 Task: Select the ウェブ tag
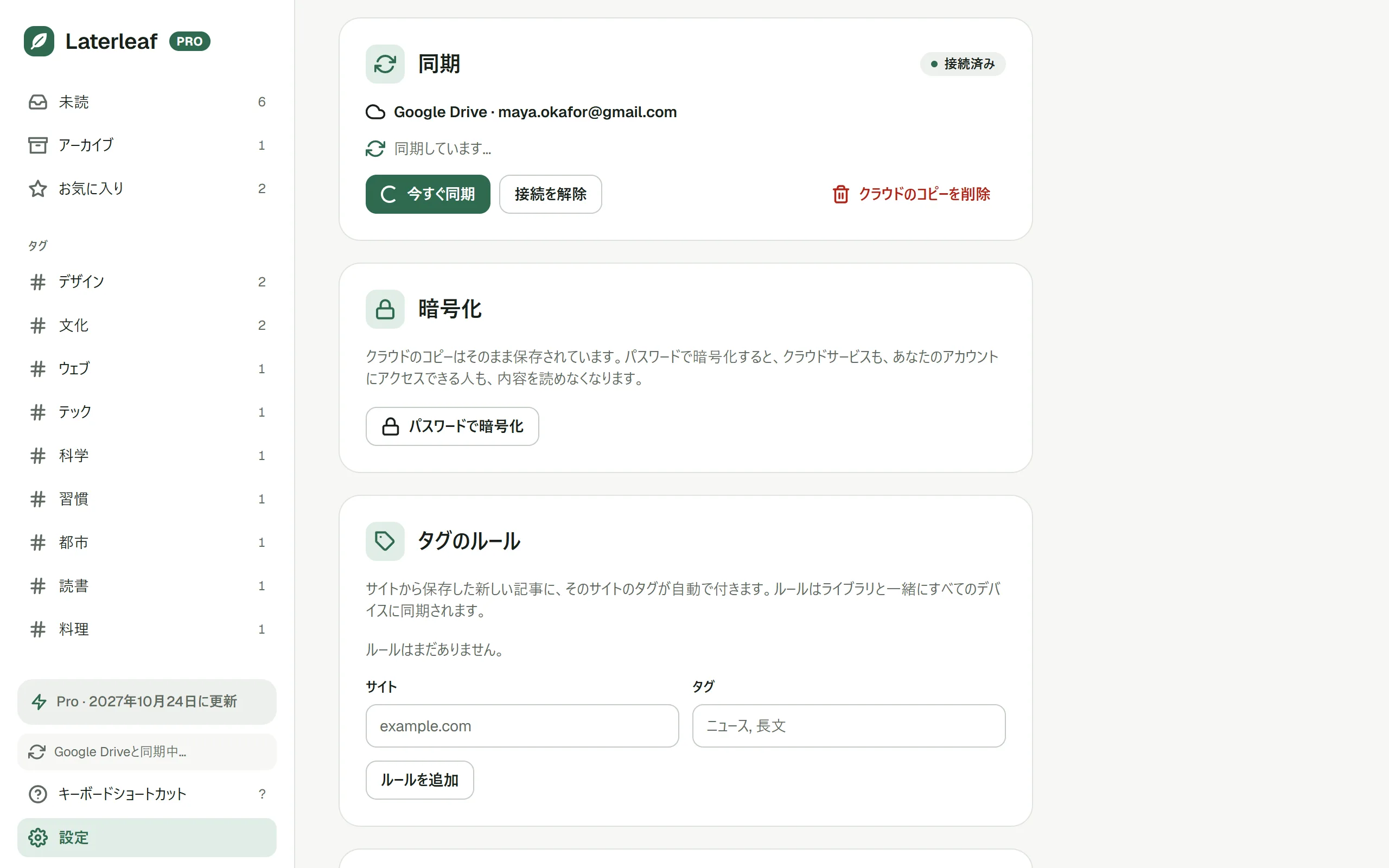point(147,368)
